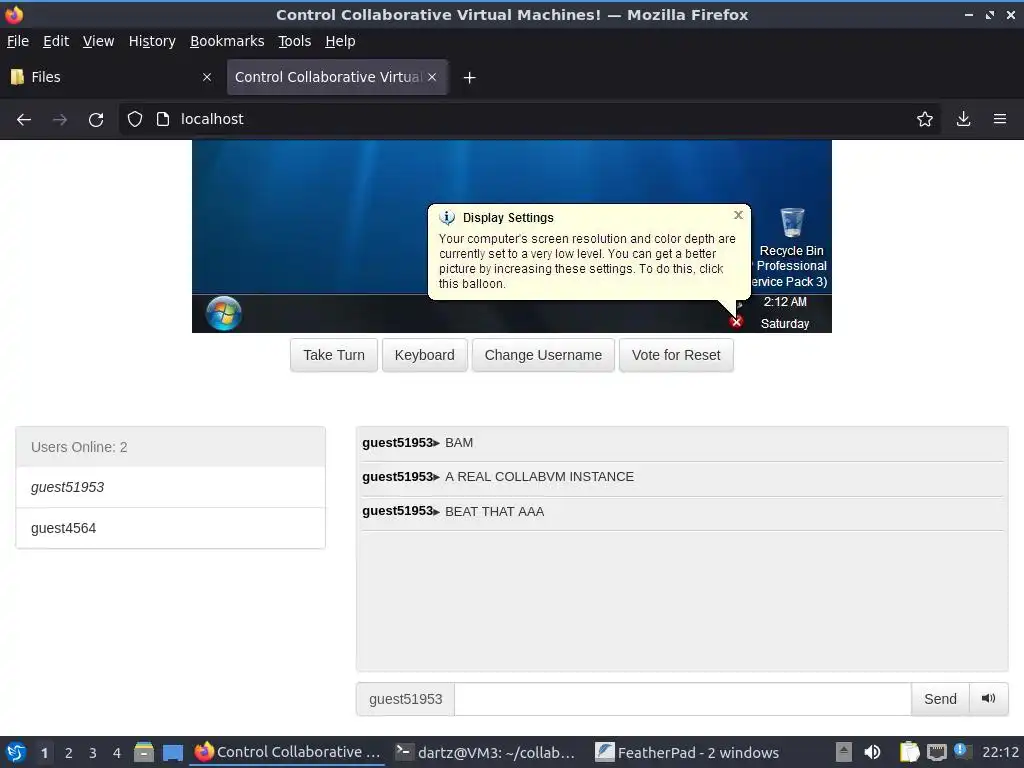Click the Control Collaborative Firefox taskbar item

pos(287,752)
